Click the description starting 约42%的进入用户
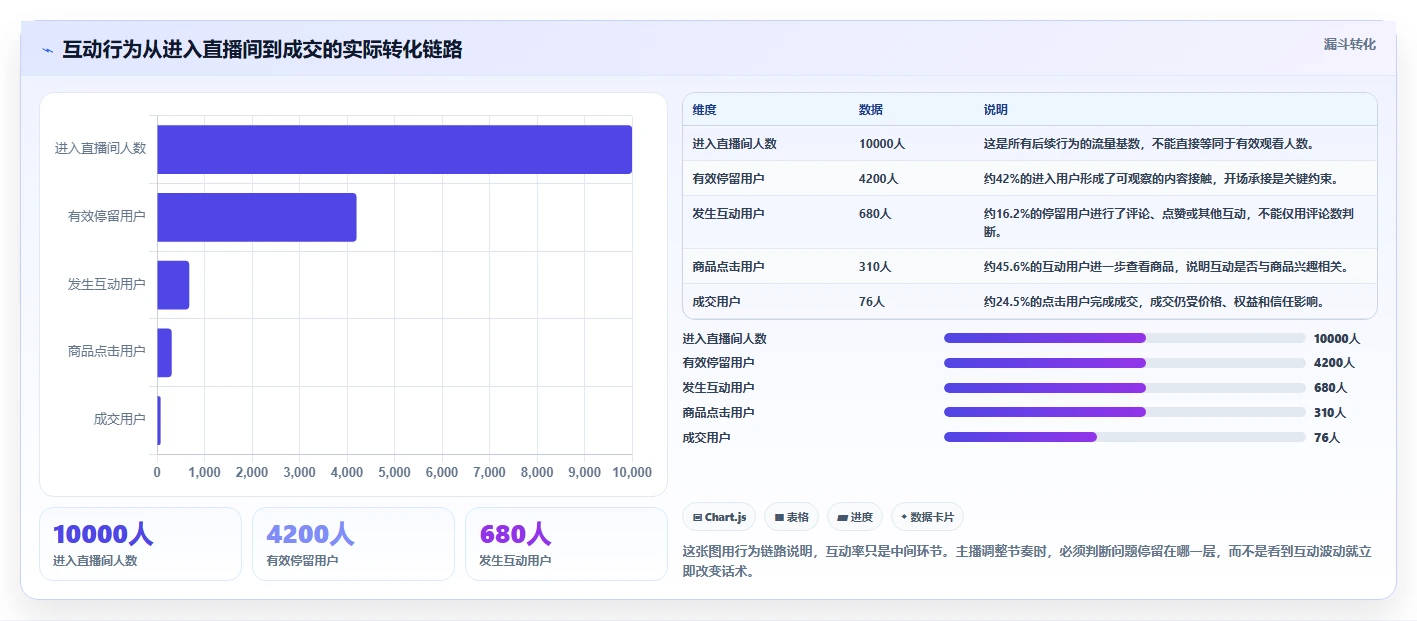The image size is (1417, 621). 1161,179
